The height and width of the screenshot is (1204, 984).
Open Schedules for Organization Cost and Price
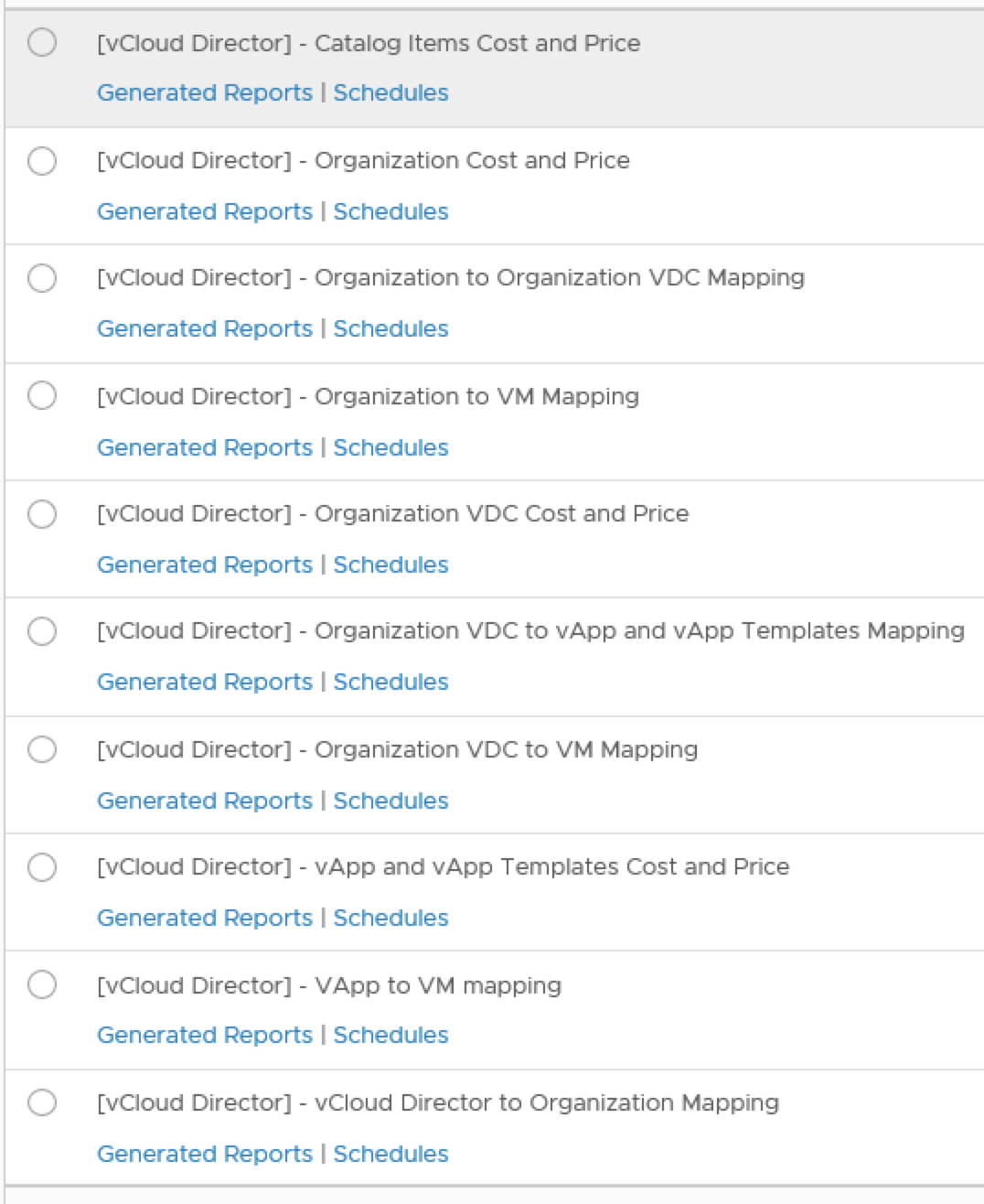tap(390, 211)
